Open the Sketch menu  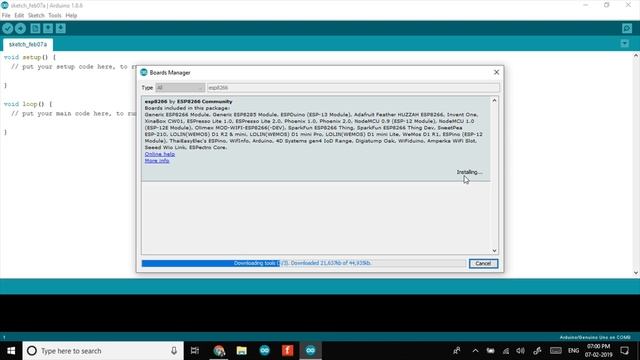click(36, 16)
